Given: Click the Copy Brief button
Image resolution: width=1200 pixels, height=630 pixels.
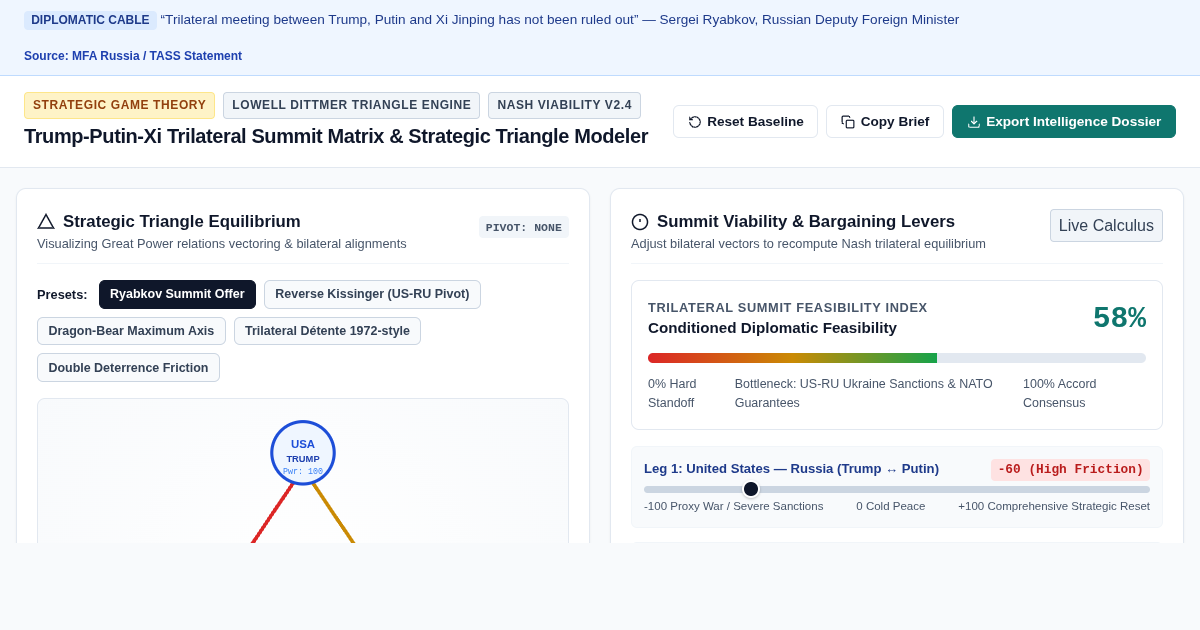Looking at the screenshot, I should coord(885,121).
